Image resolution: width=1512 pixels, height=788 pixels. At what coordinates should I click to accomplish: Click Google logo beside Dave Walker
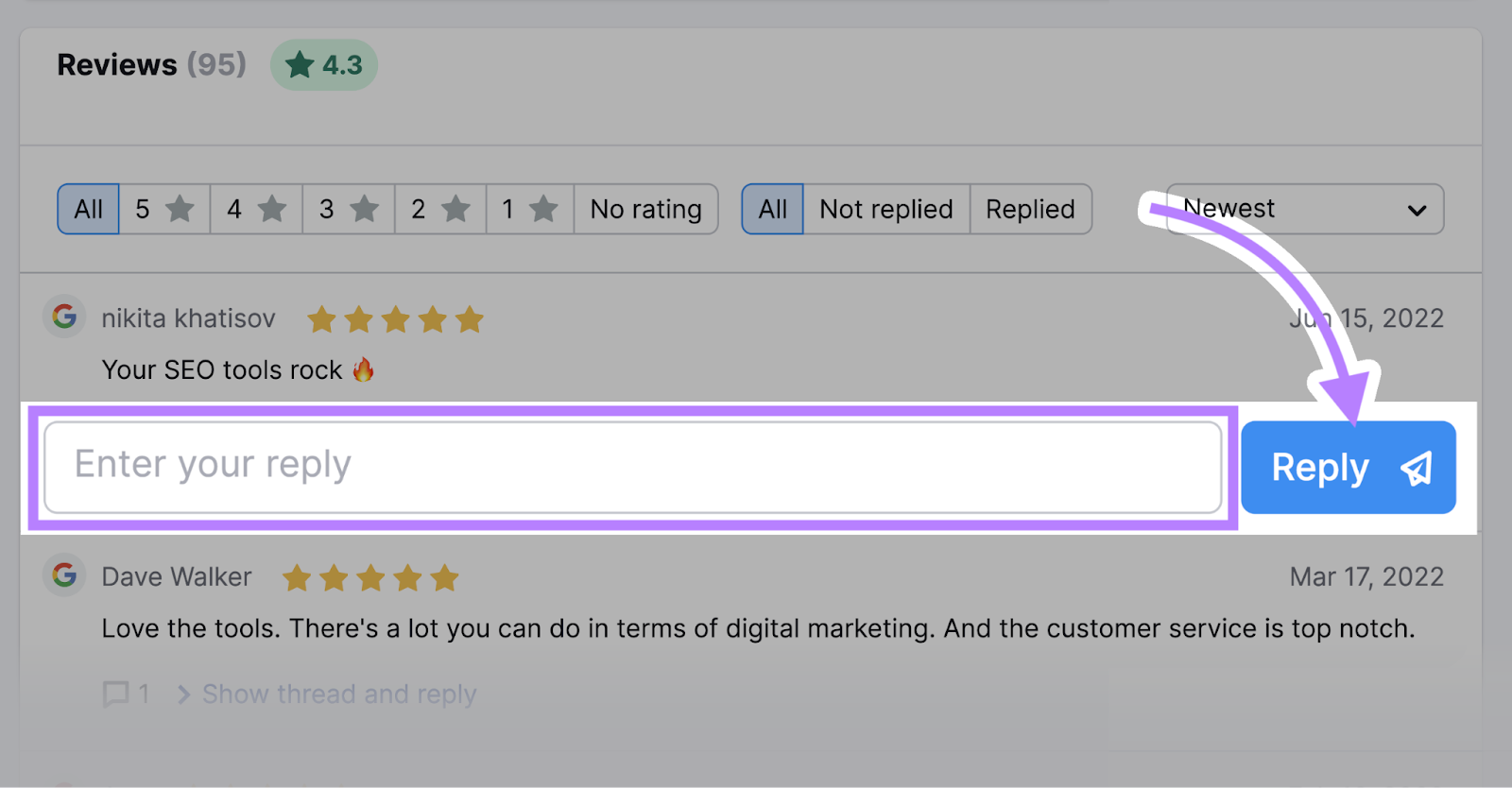64,574
